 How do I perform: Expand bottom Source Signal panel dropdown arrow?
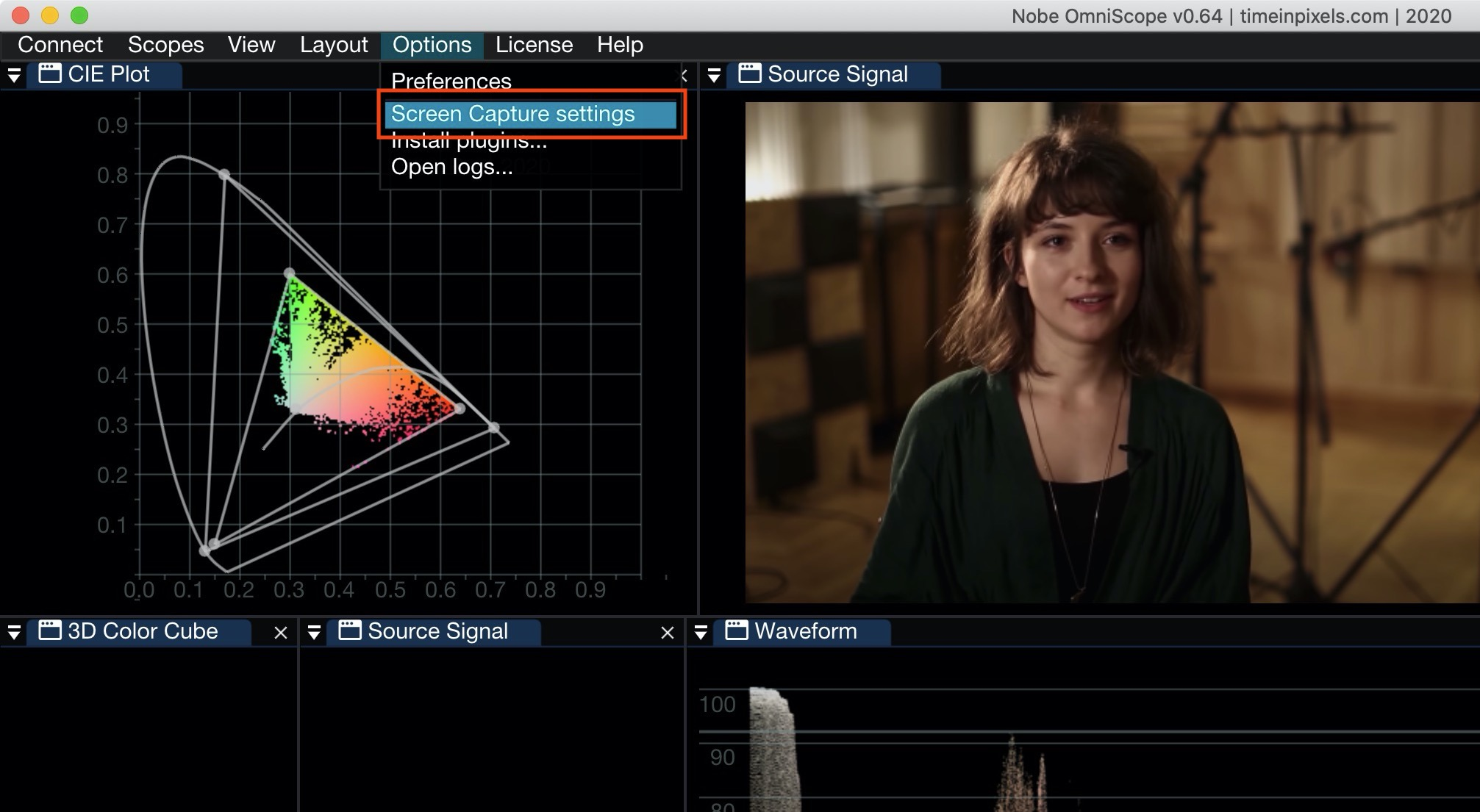[314, 632]
